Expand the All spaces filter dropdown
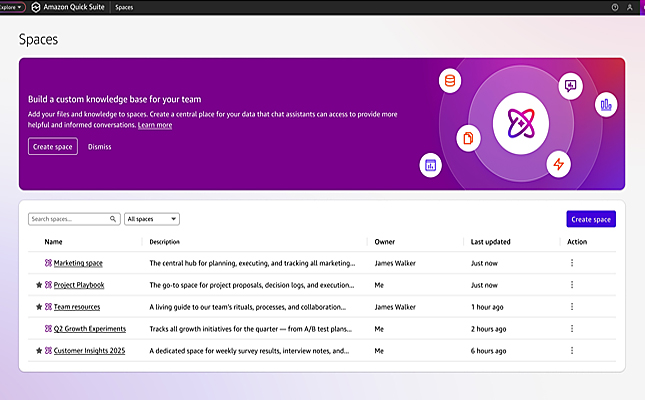Image resolution: width=645 pixels, height=400 pixels. 152,219
